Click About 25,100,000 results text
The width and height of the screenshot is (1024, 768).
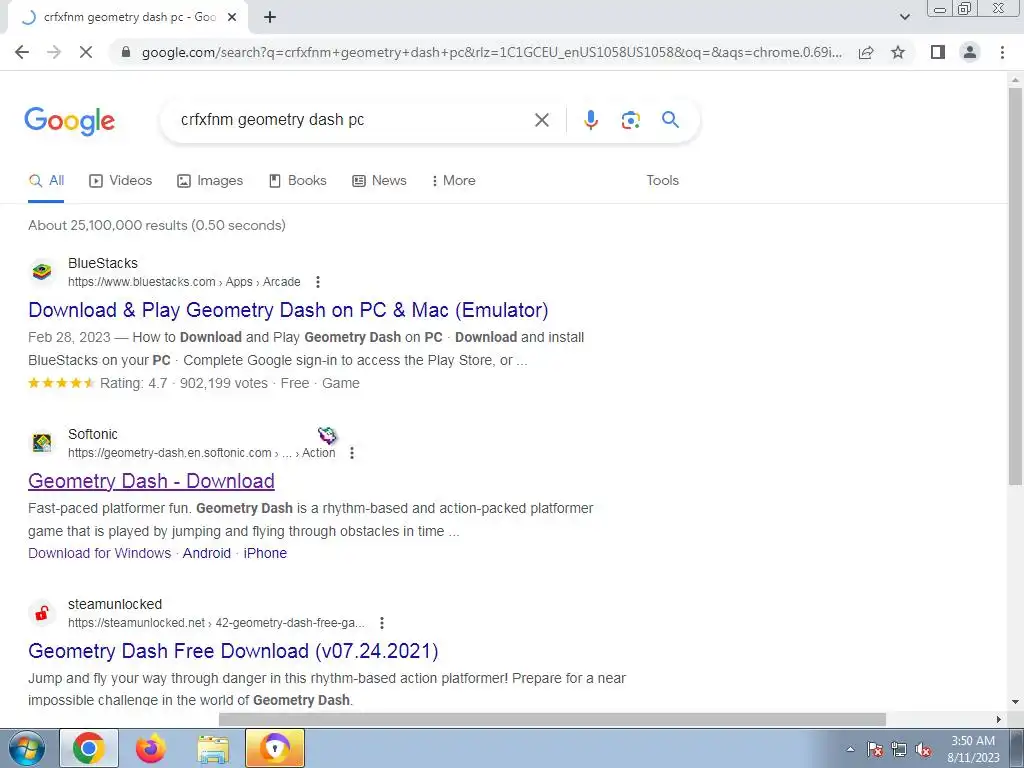click(157, 225)
